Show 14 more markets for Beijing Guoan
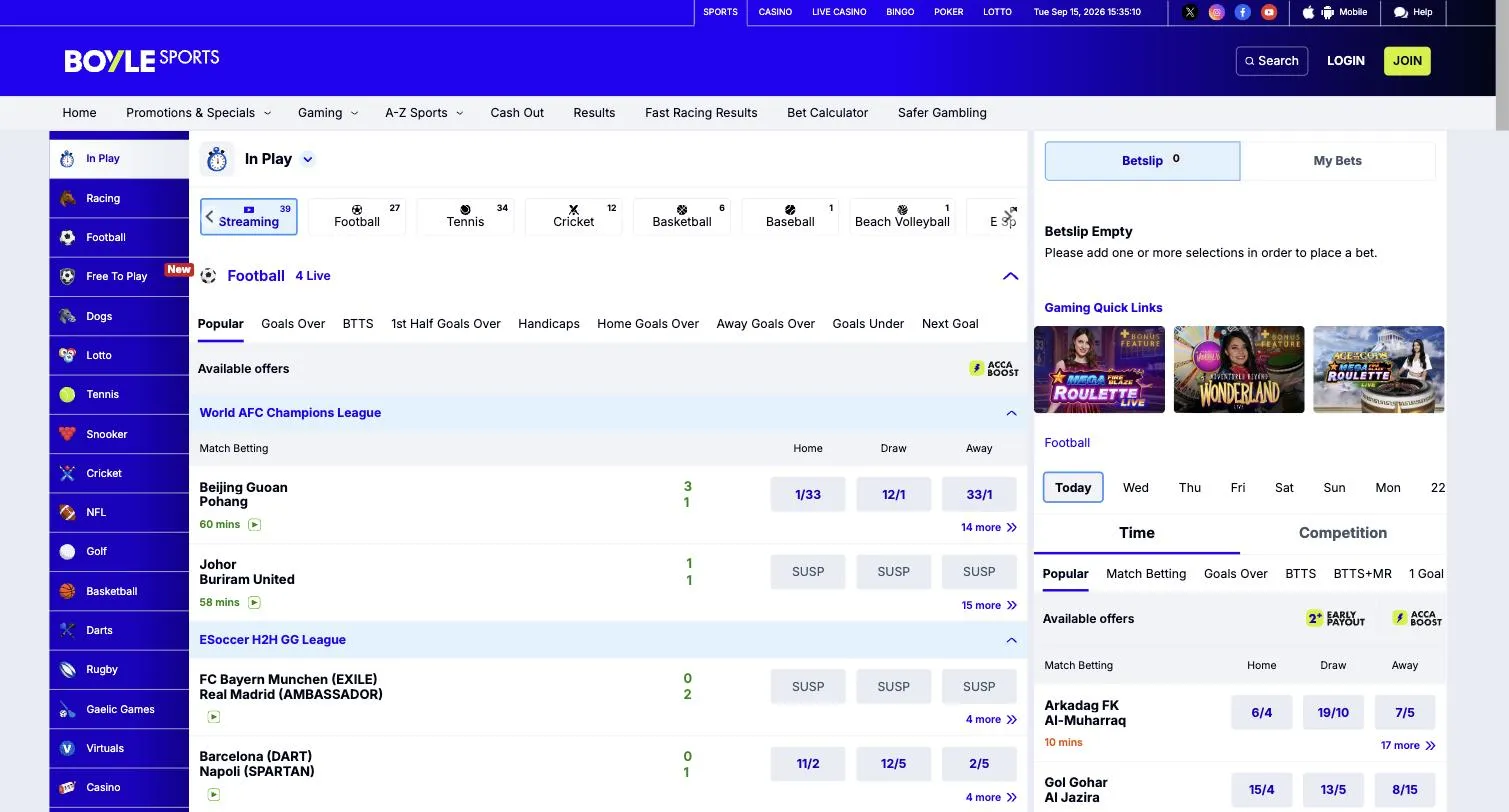Screen dimensions: 1509x812 (x=989, y=527)
